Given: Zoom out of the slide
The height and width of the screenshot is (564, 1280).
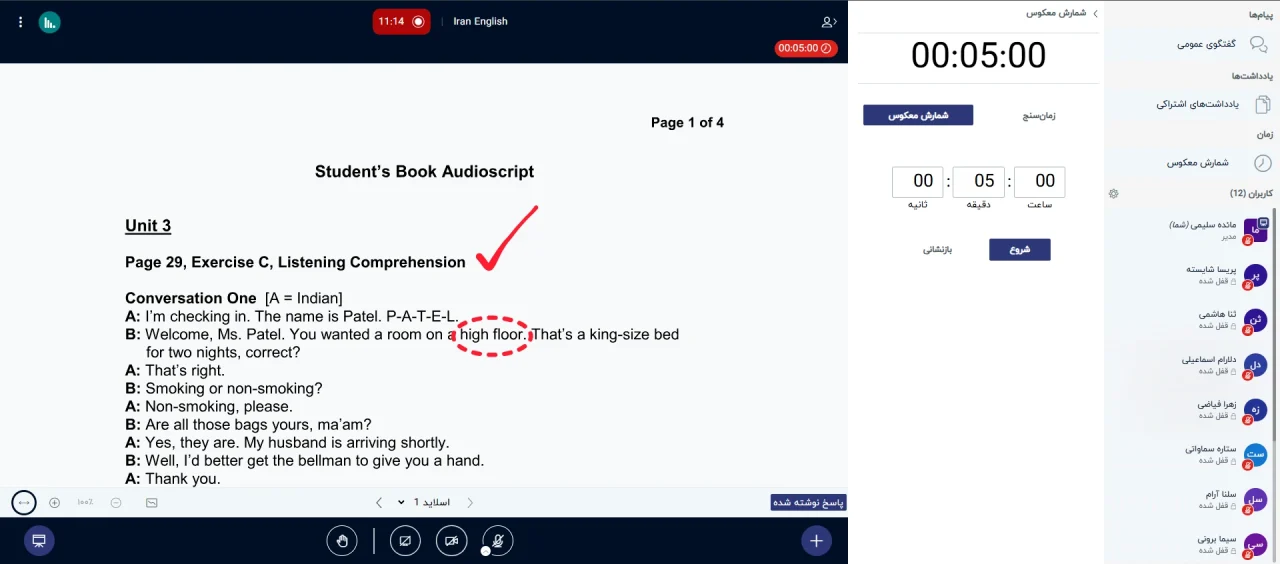Looking at the screenshot, I should pyautogui.click(x=116, y=502).
